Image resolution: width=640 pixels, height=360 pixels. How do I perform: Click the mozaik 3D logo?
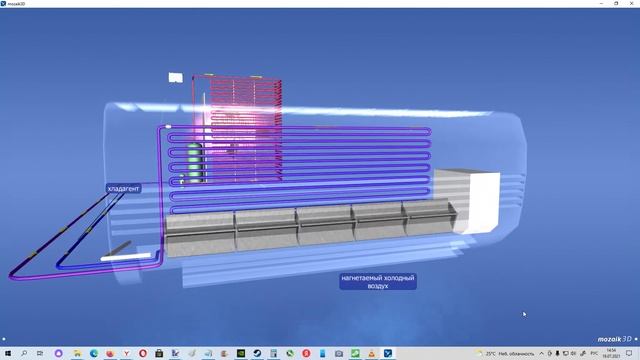[614, 339]
